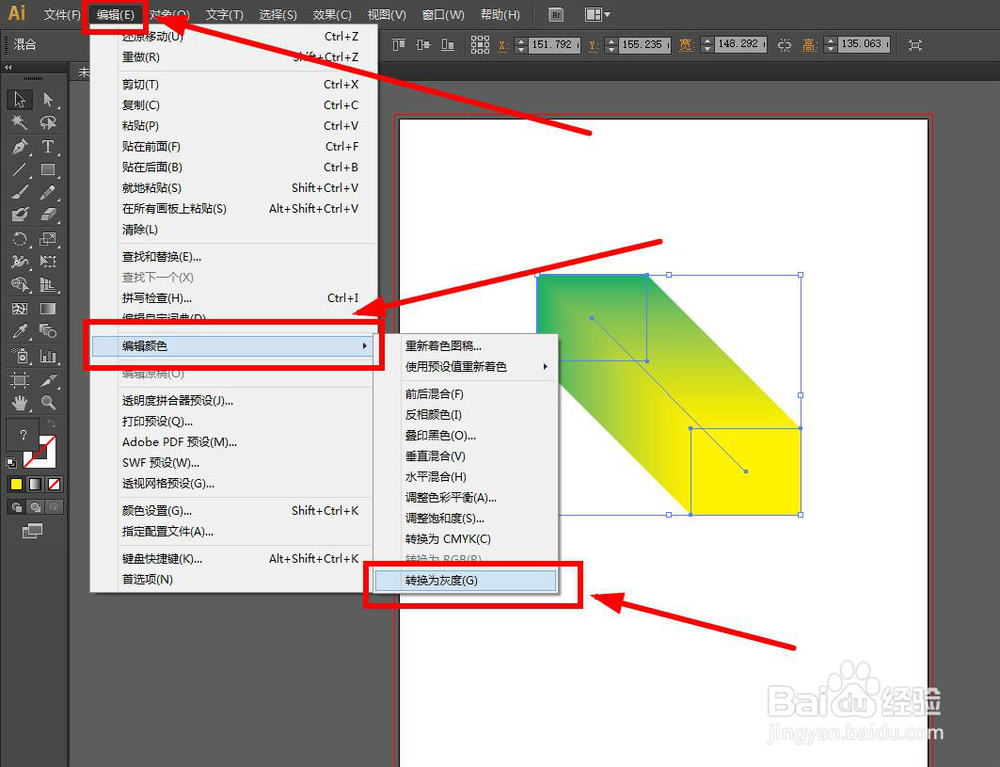Select the Paintbrush tool
1000x767 pixels.
[x=18, y=192]
